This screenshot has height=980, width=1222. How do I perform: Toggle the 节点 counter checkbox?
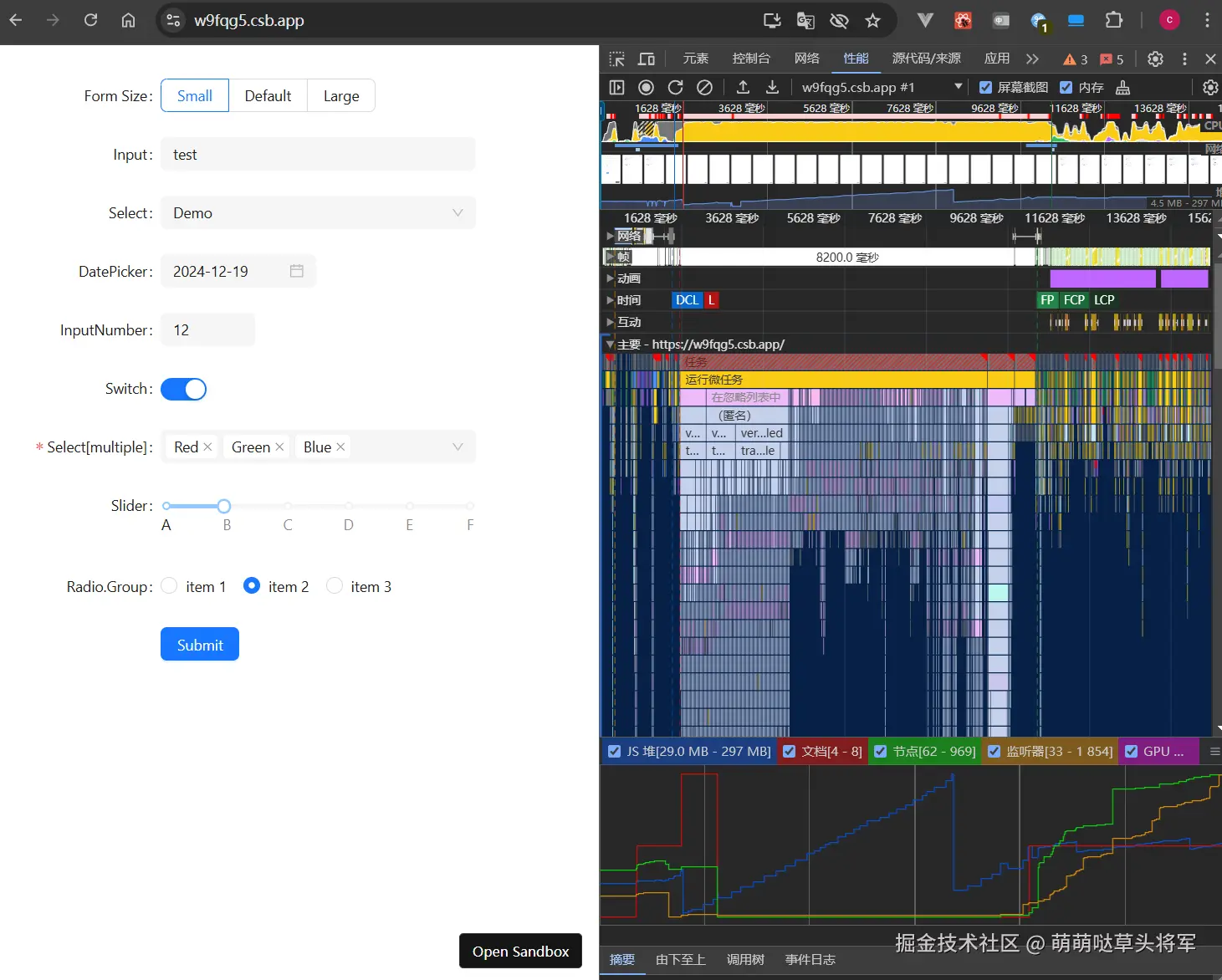(880, 751)
